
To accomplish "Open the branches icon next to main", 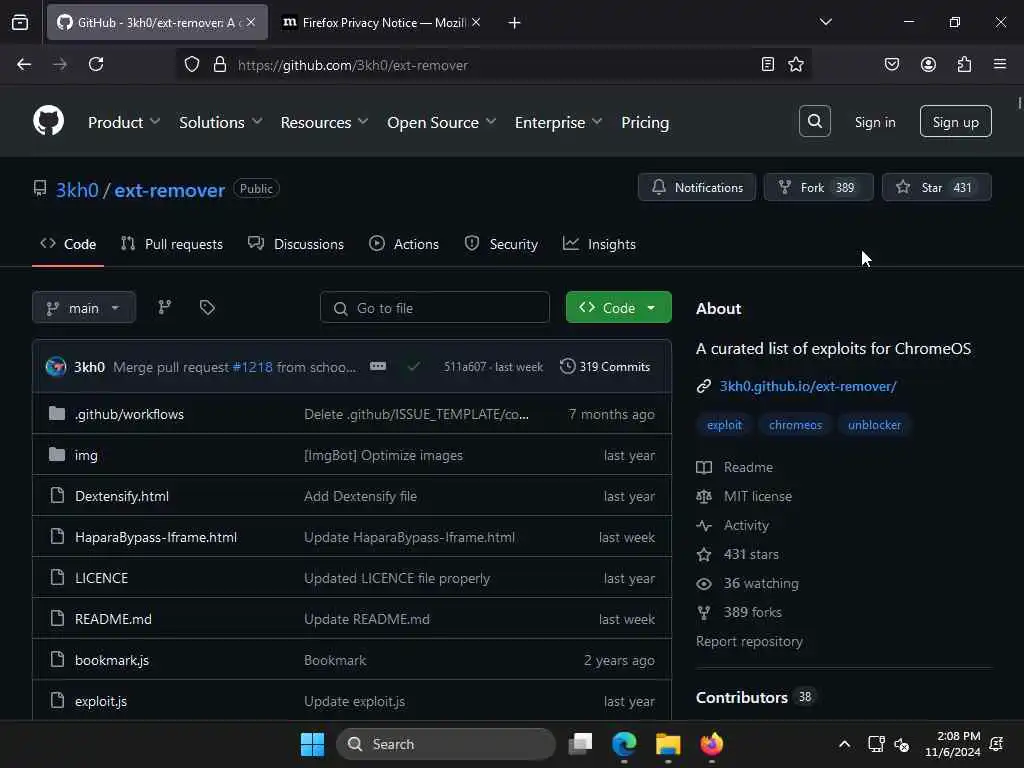I will [165, 307].
